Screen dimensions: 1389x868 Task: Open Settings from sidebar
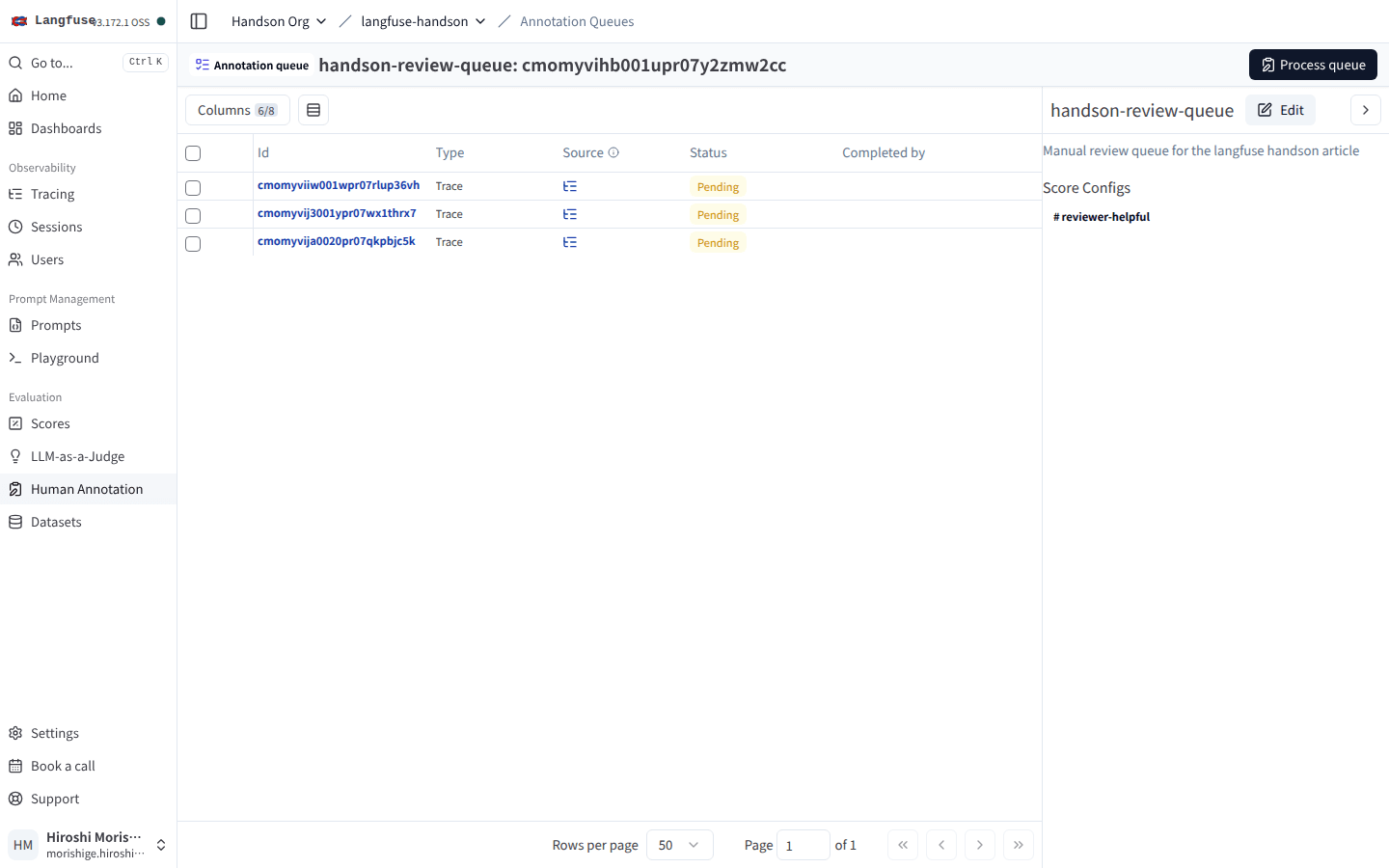pos(88,733)
